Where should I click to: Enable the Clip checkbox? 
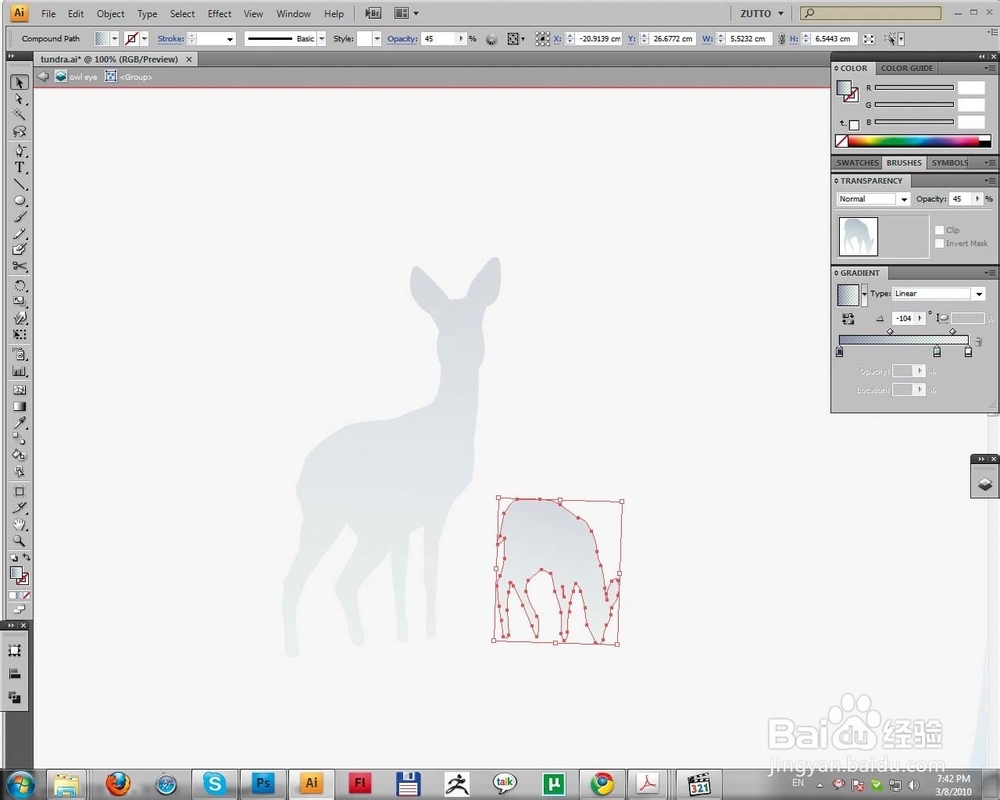939,230
